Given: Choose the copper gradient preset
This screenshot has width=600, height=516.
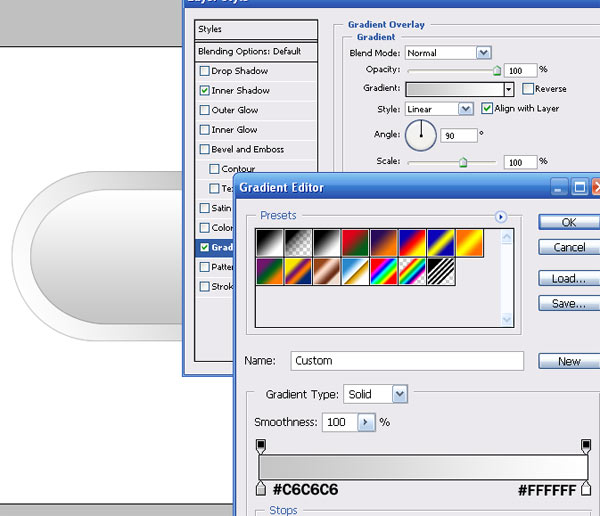Looking at the screenshot, I should tap(327, 271).
